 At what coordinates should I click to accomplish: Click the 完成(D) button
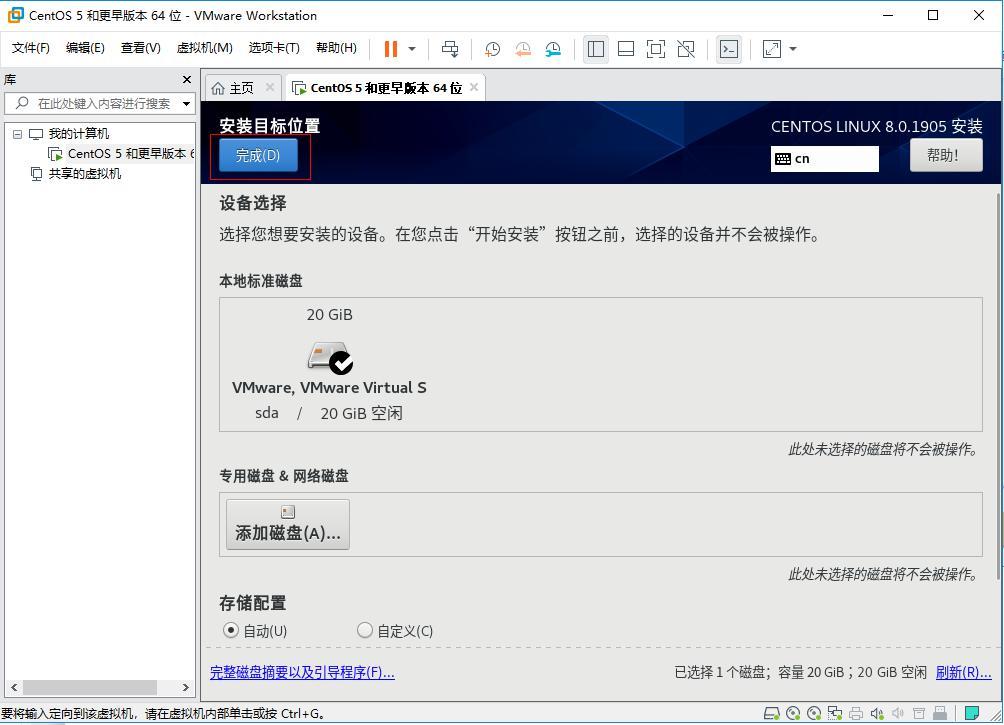coord(257,155)
